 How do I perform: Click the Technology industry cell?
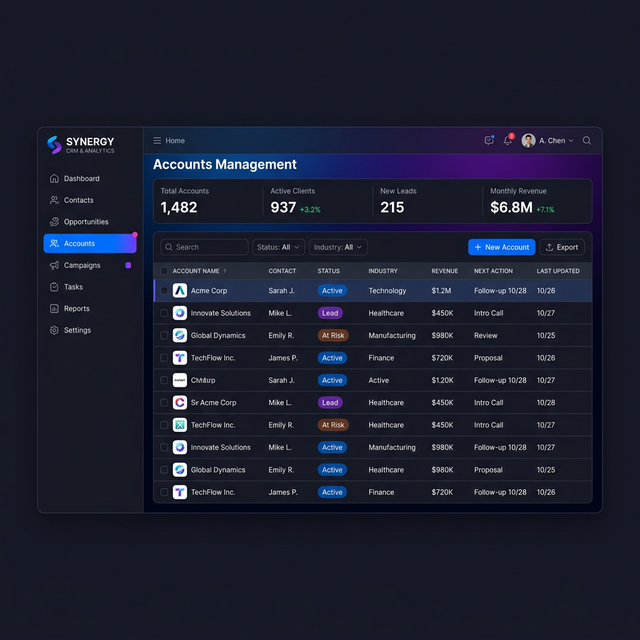(x=387, y=291)
